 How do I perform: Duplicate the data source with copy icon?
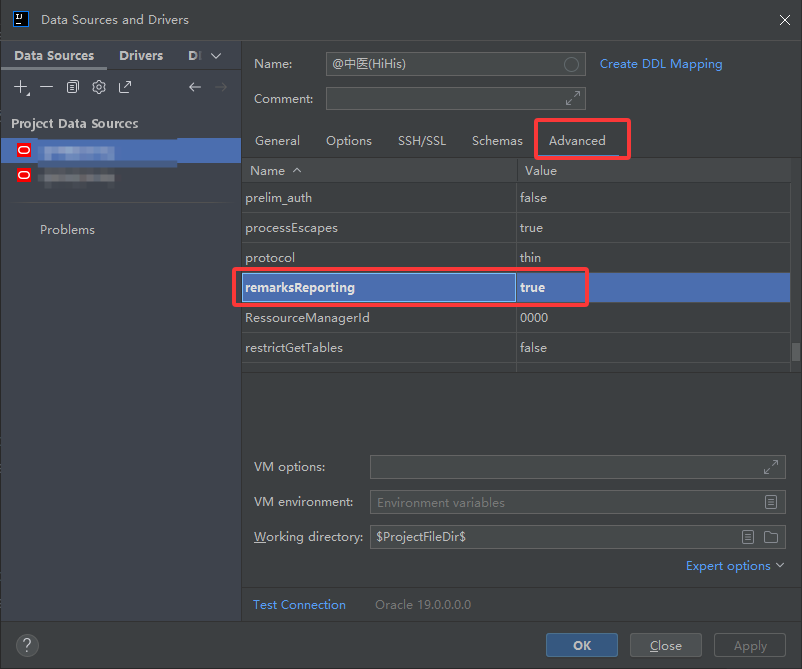[72, 87]
